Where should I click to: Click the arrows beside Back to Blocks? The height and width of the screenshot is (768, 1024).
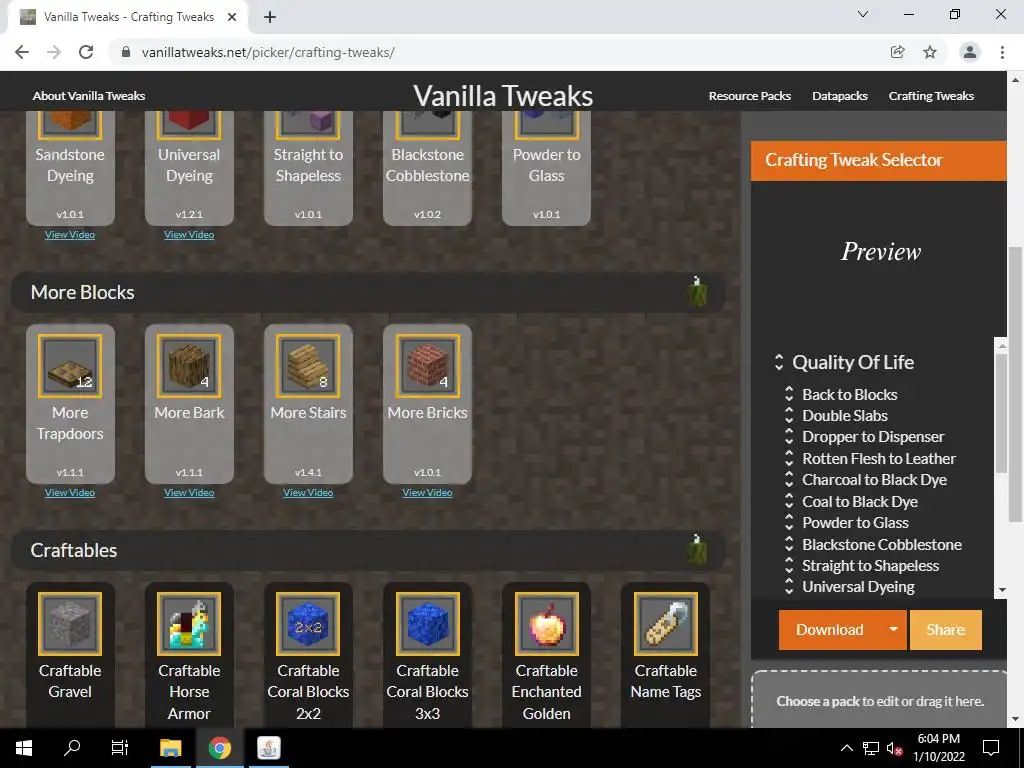click(789, 394)
